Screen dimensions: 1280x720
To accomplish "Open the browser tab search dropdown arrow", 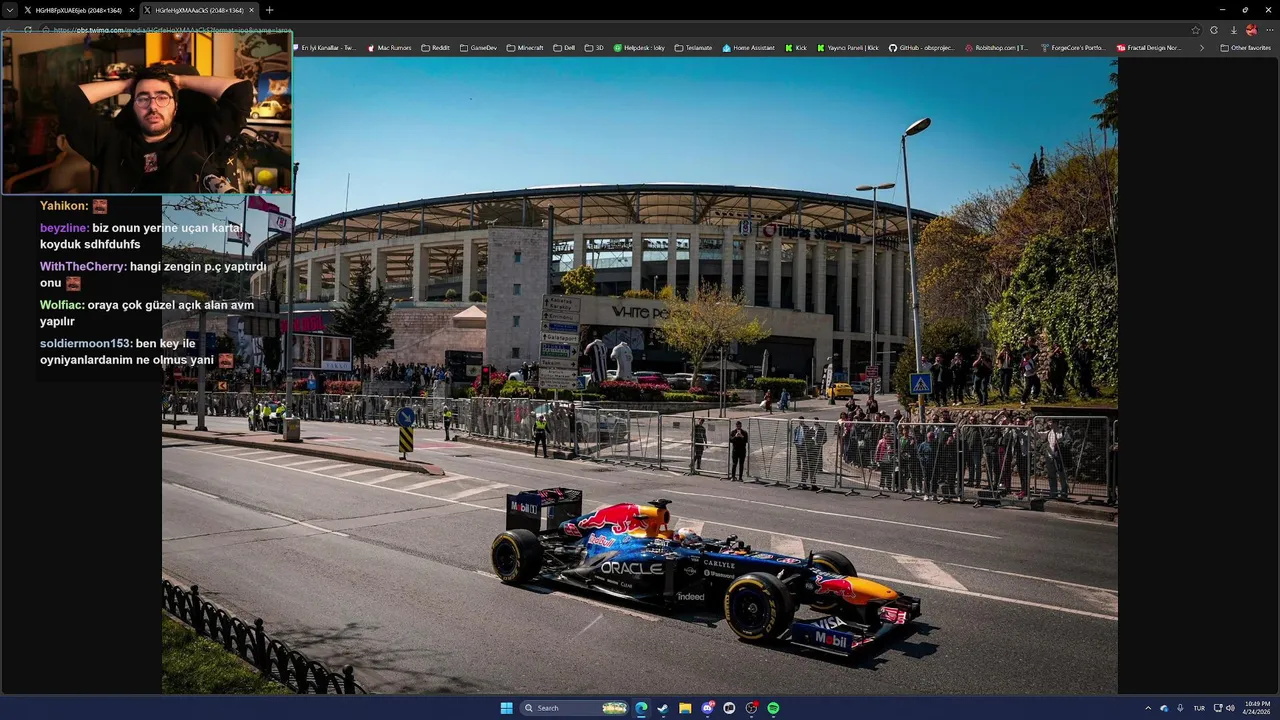I will click(x=10, y=10).
